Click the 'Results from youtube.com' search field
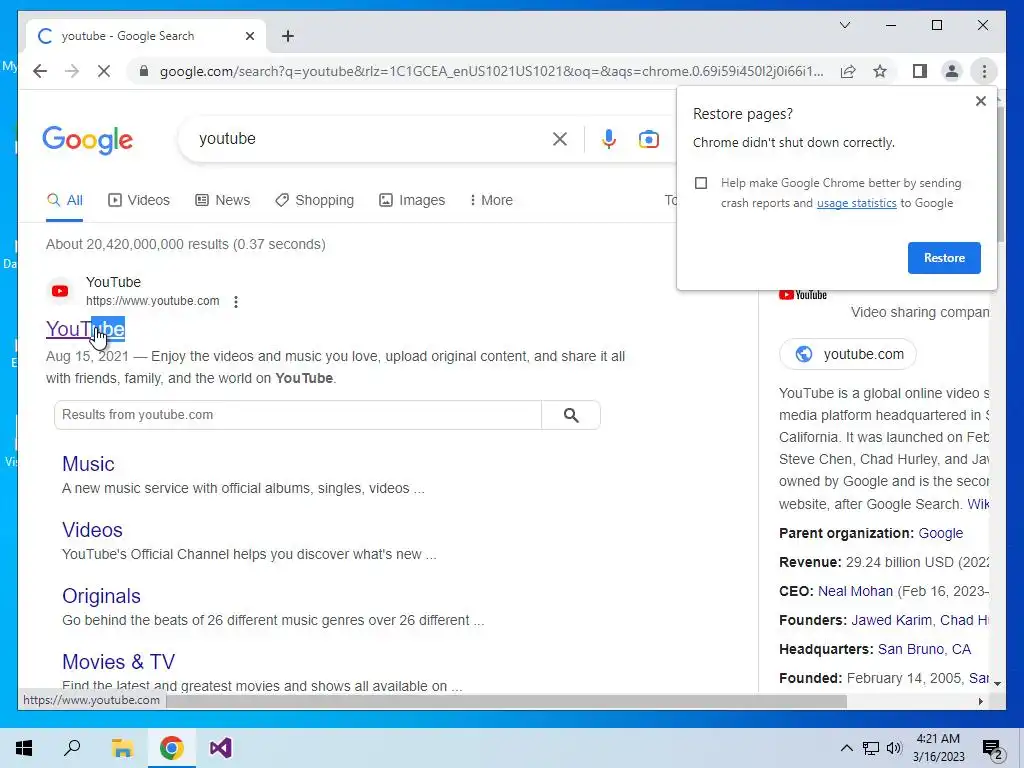 point(298,415)
